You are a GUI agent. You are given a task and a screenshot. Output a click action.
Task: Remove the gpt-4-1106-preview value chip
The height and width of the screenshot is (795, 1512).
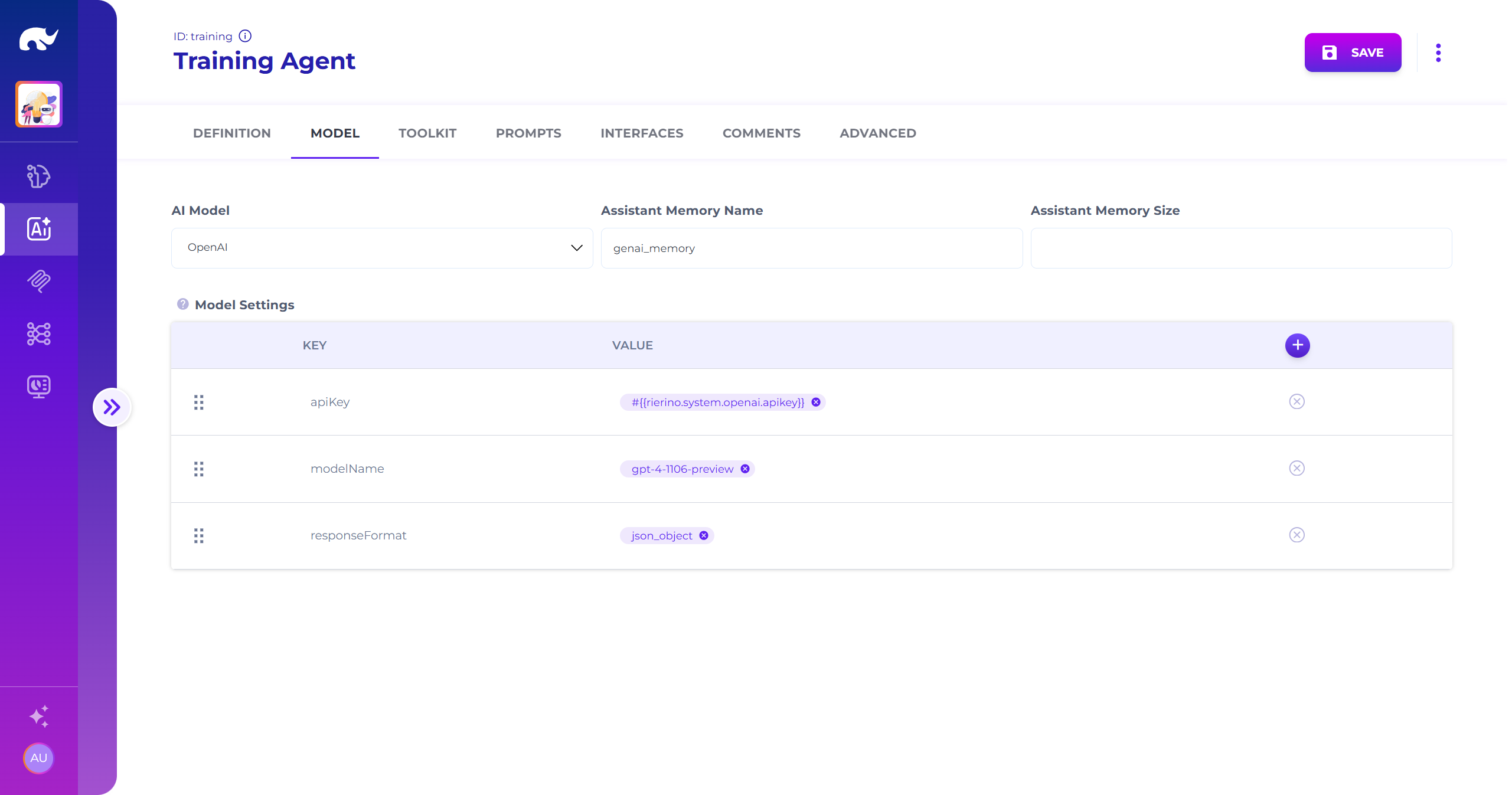(744, 469)
